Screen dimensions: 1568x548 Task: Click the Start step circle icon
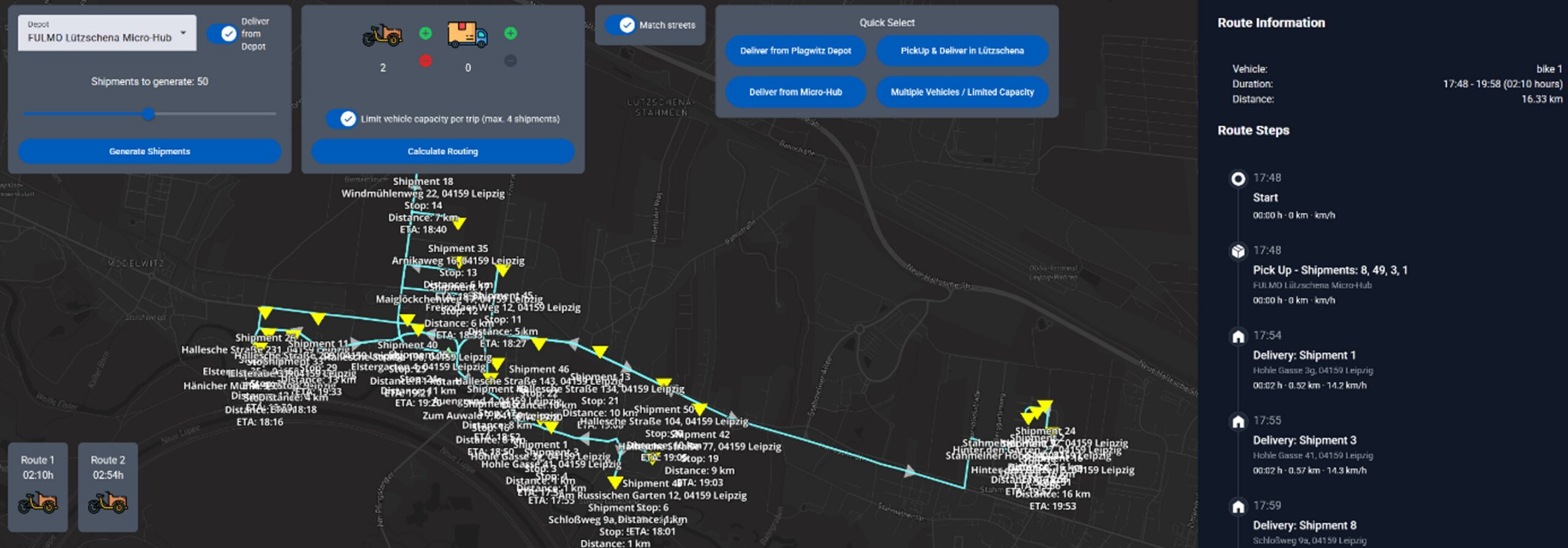pos(1238,178)
